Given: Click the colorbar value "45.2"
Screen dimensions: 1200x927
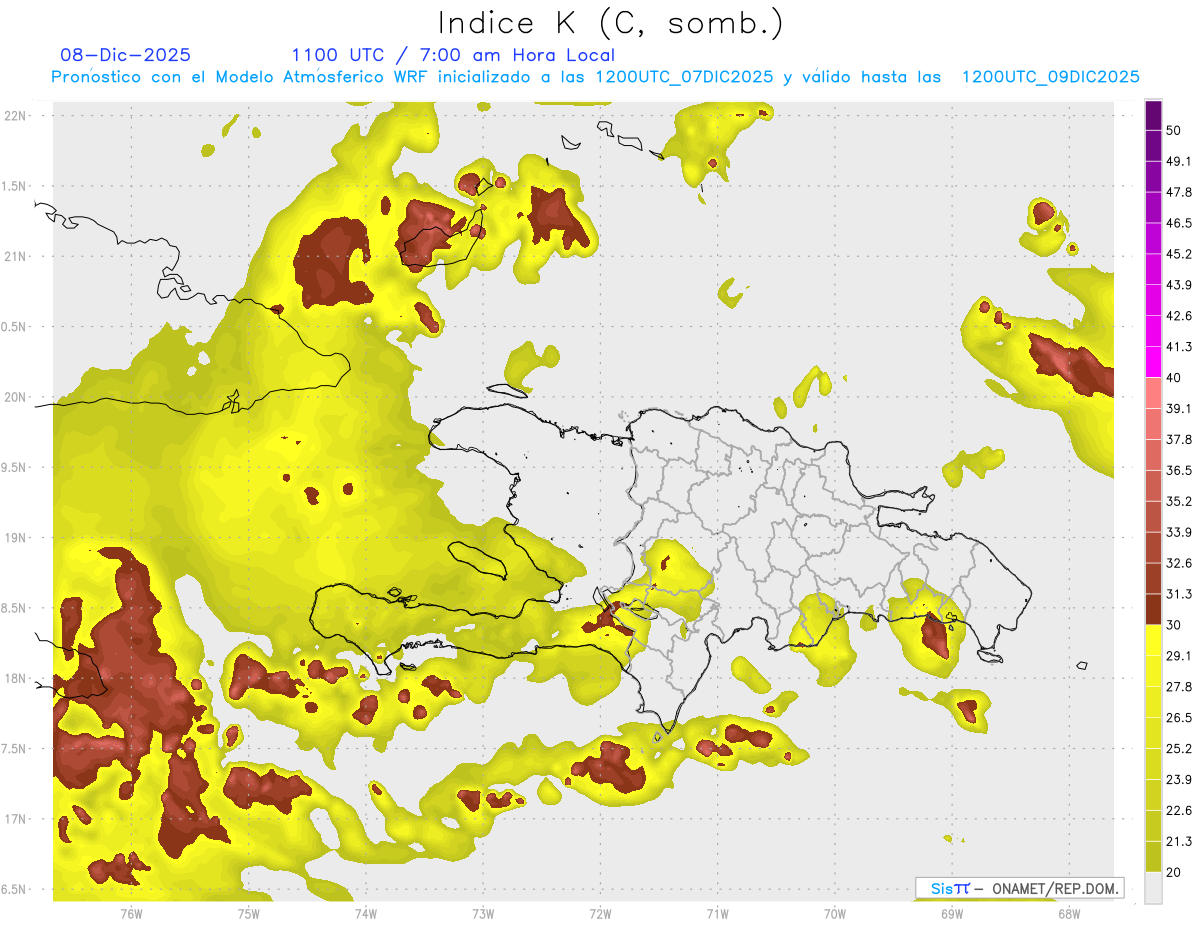Looking at the screenshot, I should 1179,254.
